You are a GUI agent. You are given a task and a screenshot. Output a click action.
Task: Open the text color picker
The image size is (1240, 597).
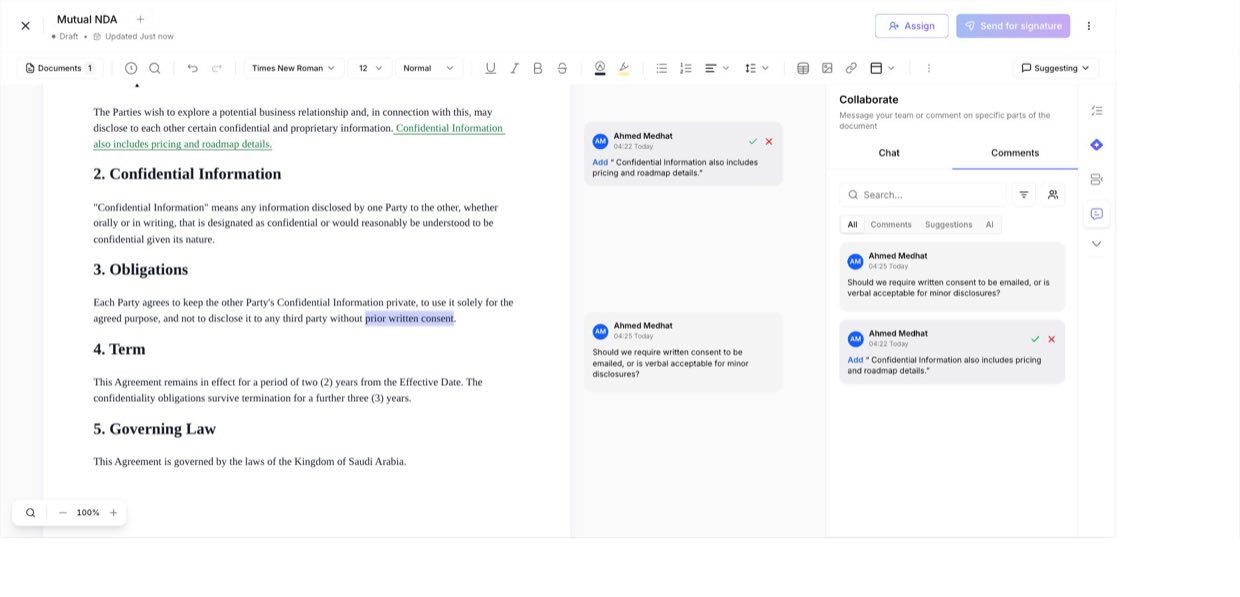point(600,68)
